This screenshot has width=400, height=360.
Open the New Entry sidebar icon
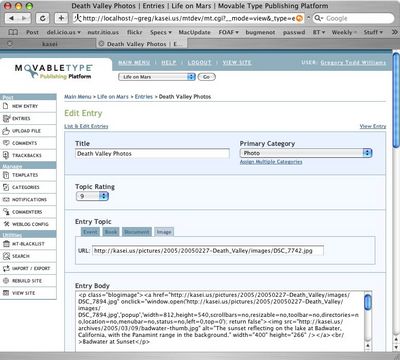[6, 106]
